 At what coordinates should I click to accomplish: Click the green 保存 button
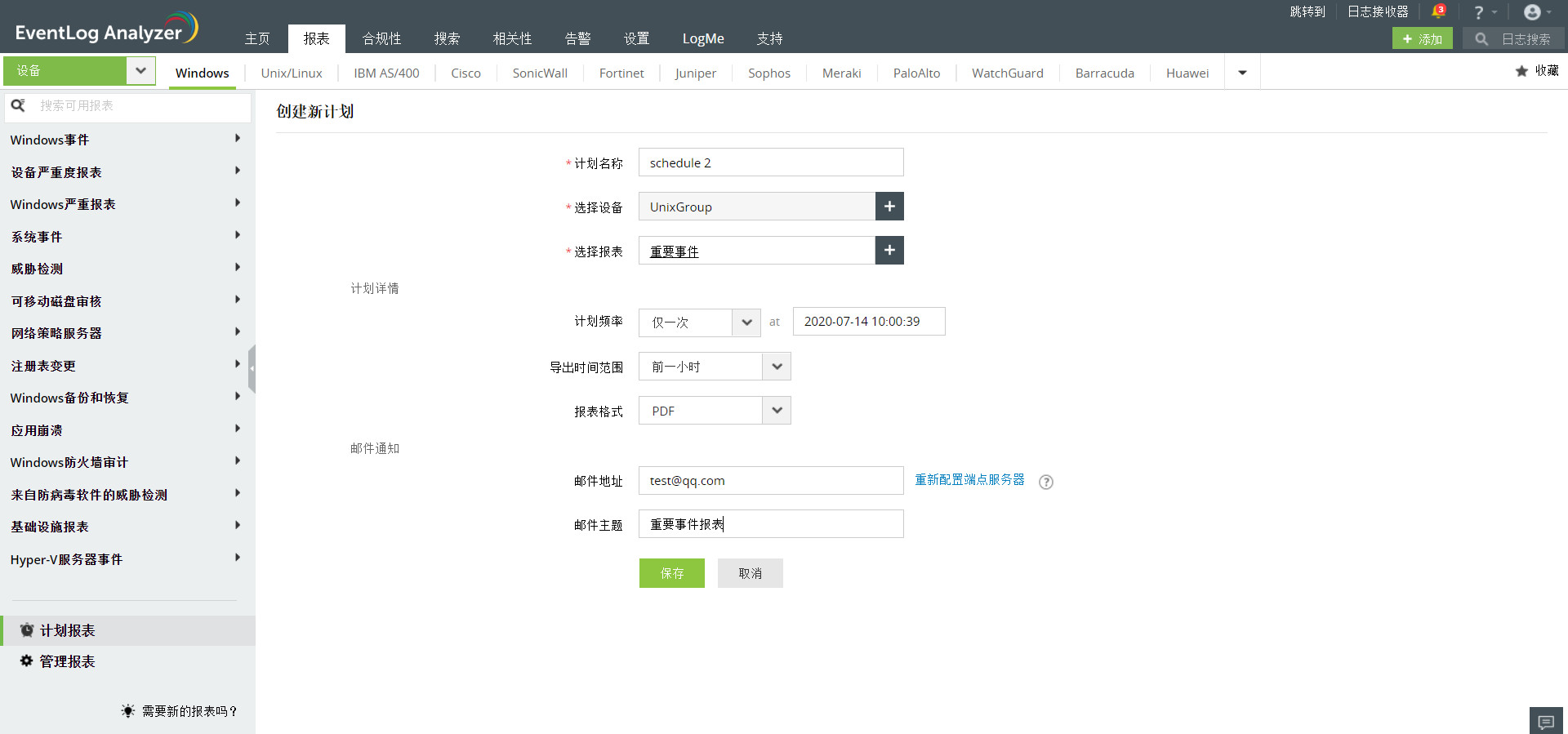pyautogui.click(x=671, y=573)
